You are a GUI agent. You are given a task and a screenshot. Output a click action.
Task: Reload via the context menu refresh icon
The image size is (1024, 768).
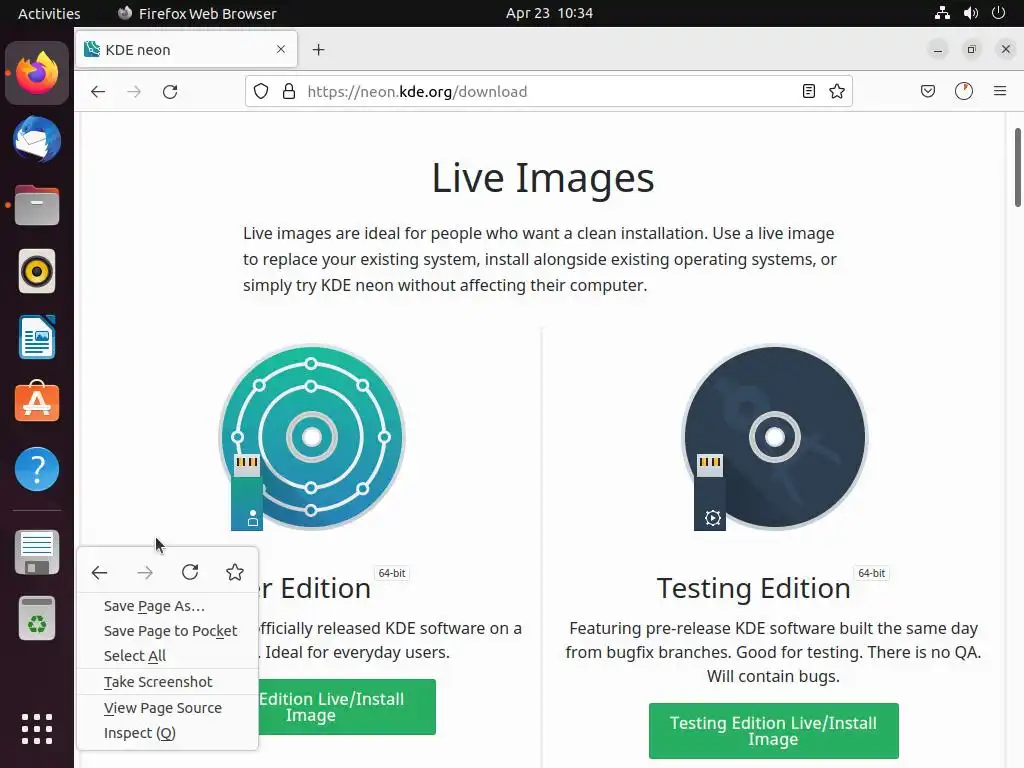click(190, 573)
